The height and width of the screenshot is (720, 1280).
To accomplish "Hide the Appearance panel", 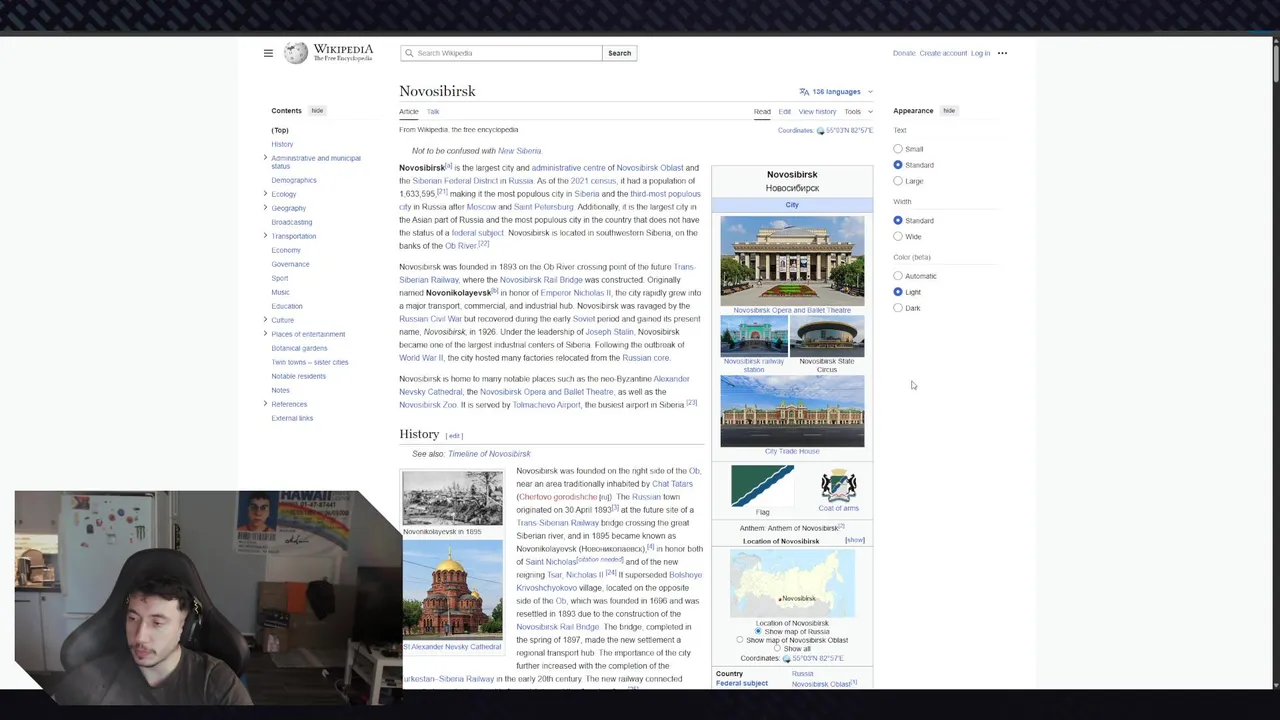I will (949, 111).
